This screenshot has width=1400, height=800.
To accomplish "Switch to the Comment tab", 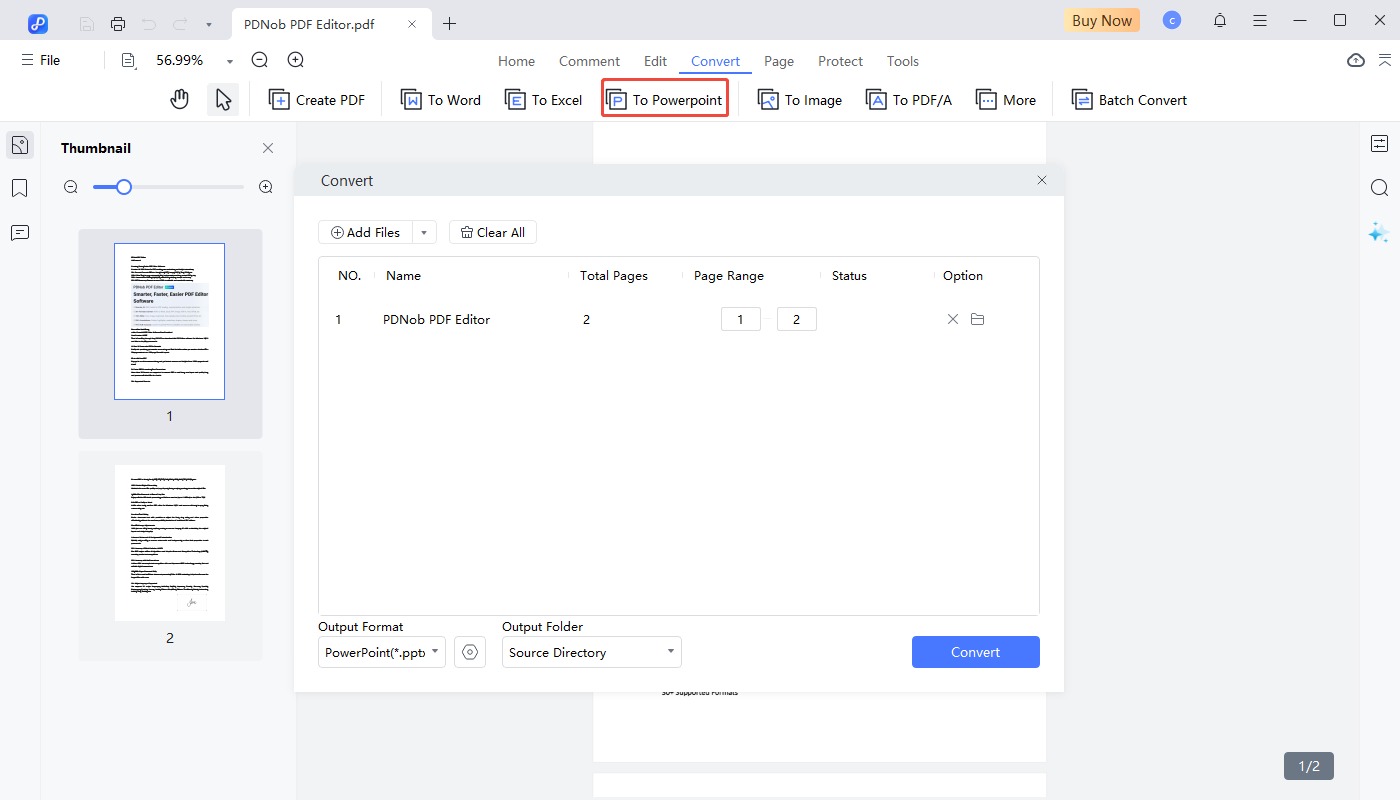I will (x=589, y=61).
